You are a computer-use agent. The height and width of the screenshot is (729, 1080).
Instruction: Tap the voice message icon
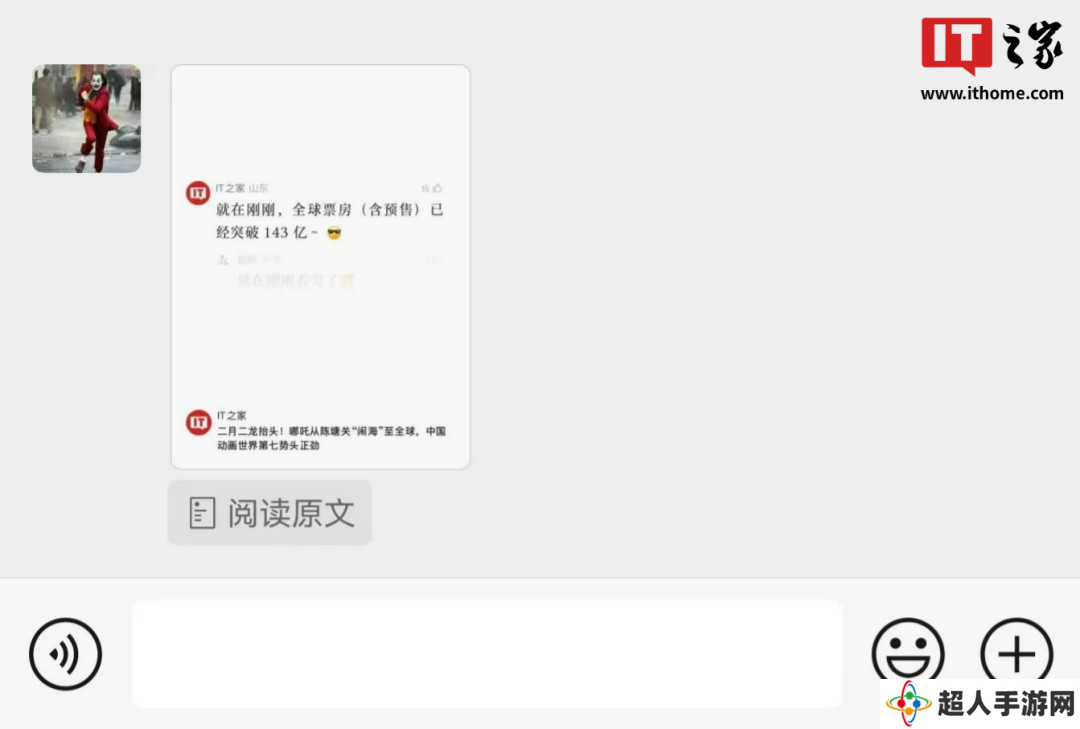[x=65, y=654]
